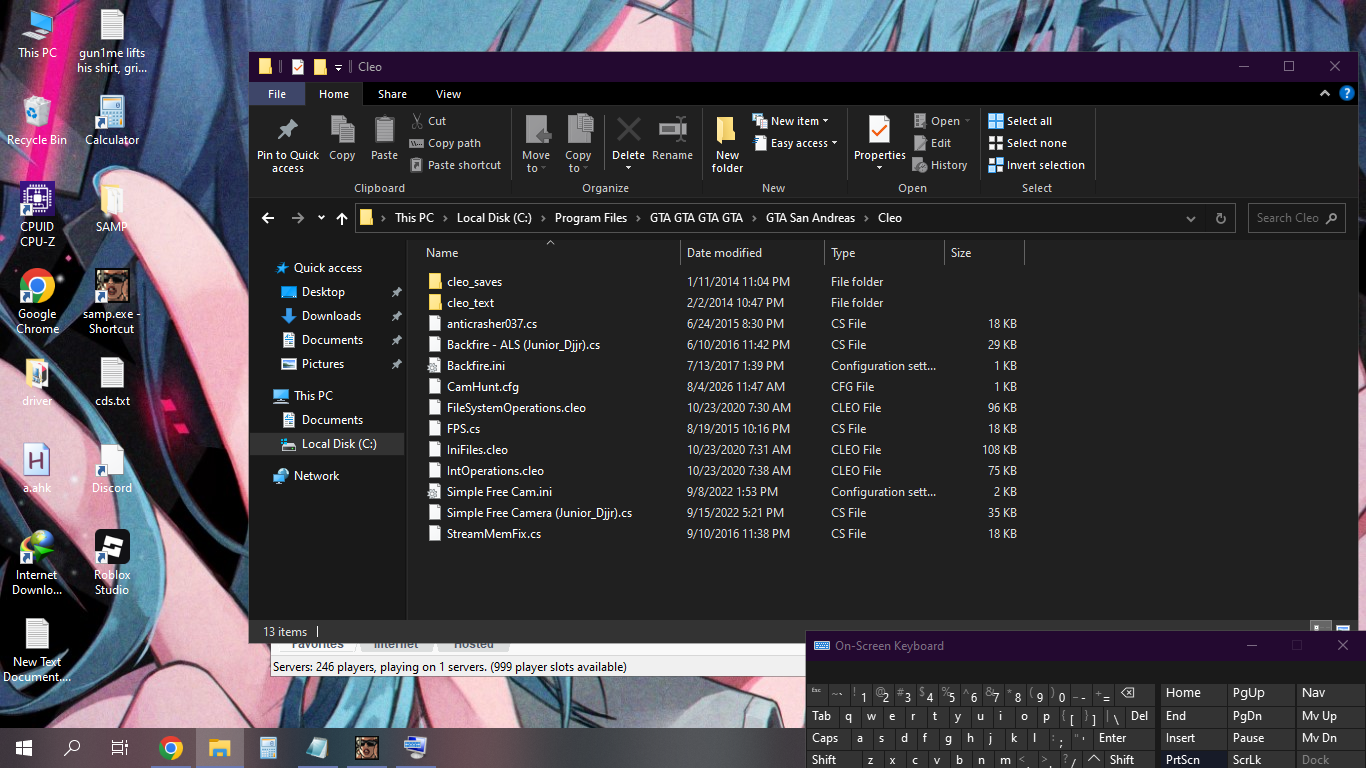Open the File ribbon tab

[277, 94]
